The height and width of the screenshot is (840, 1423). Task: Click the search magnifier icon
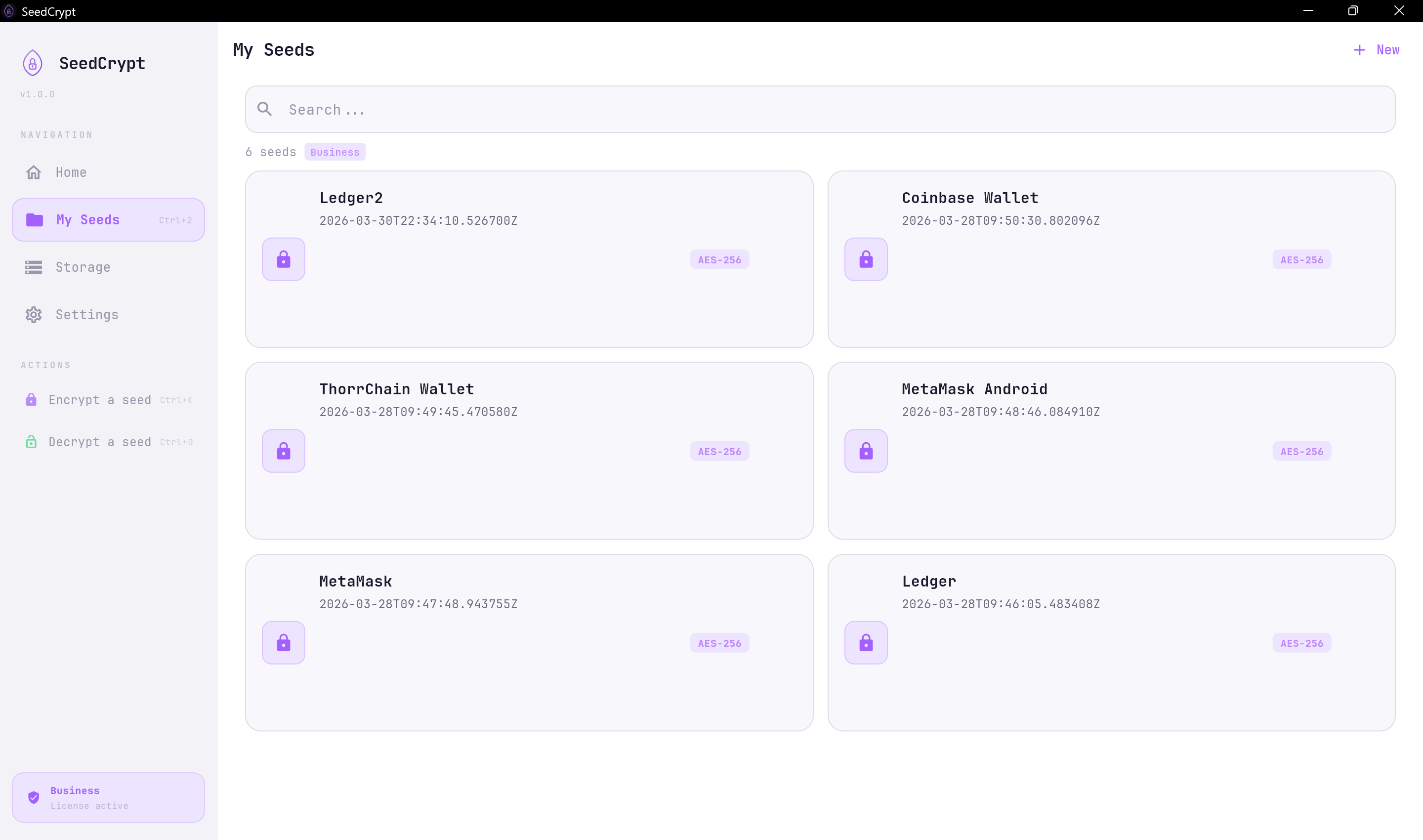click(264, 109)
